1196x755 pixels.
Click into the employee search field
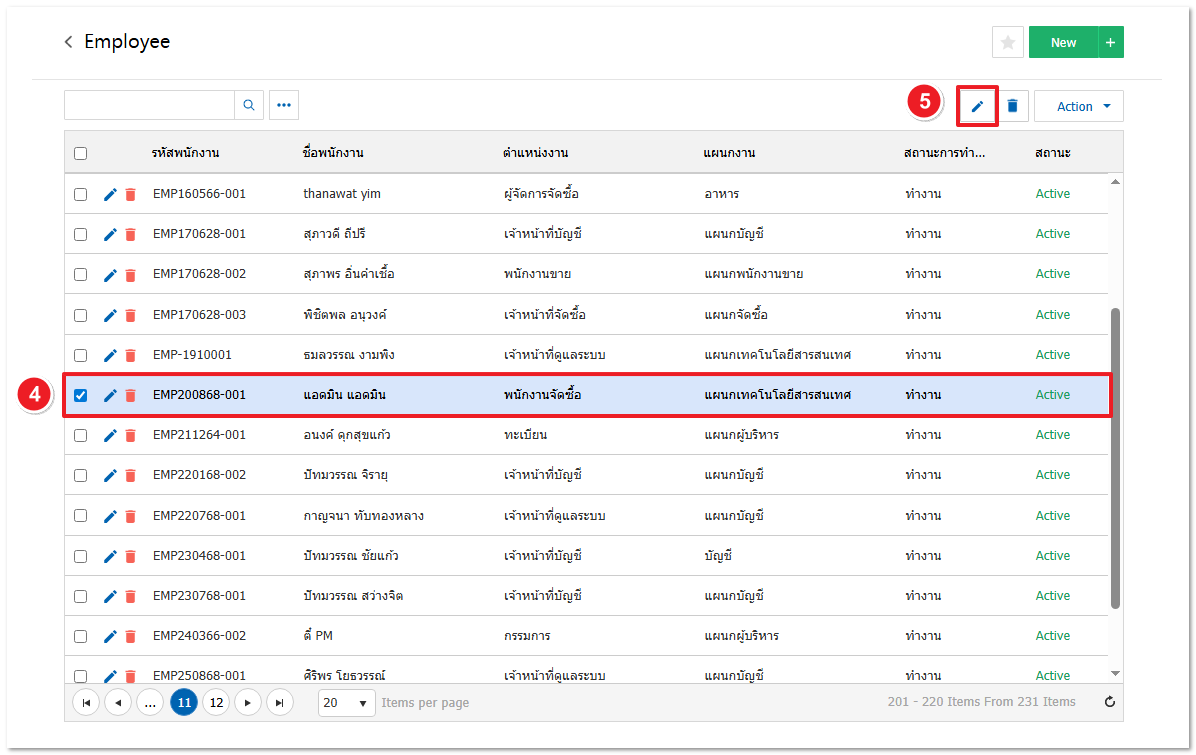[x=149, y=105]
